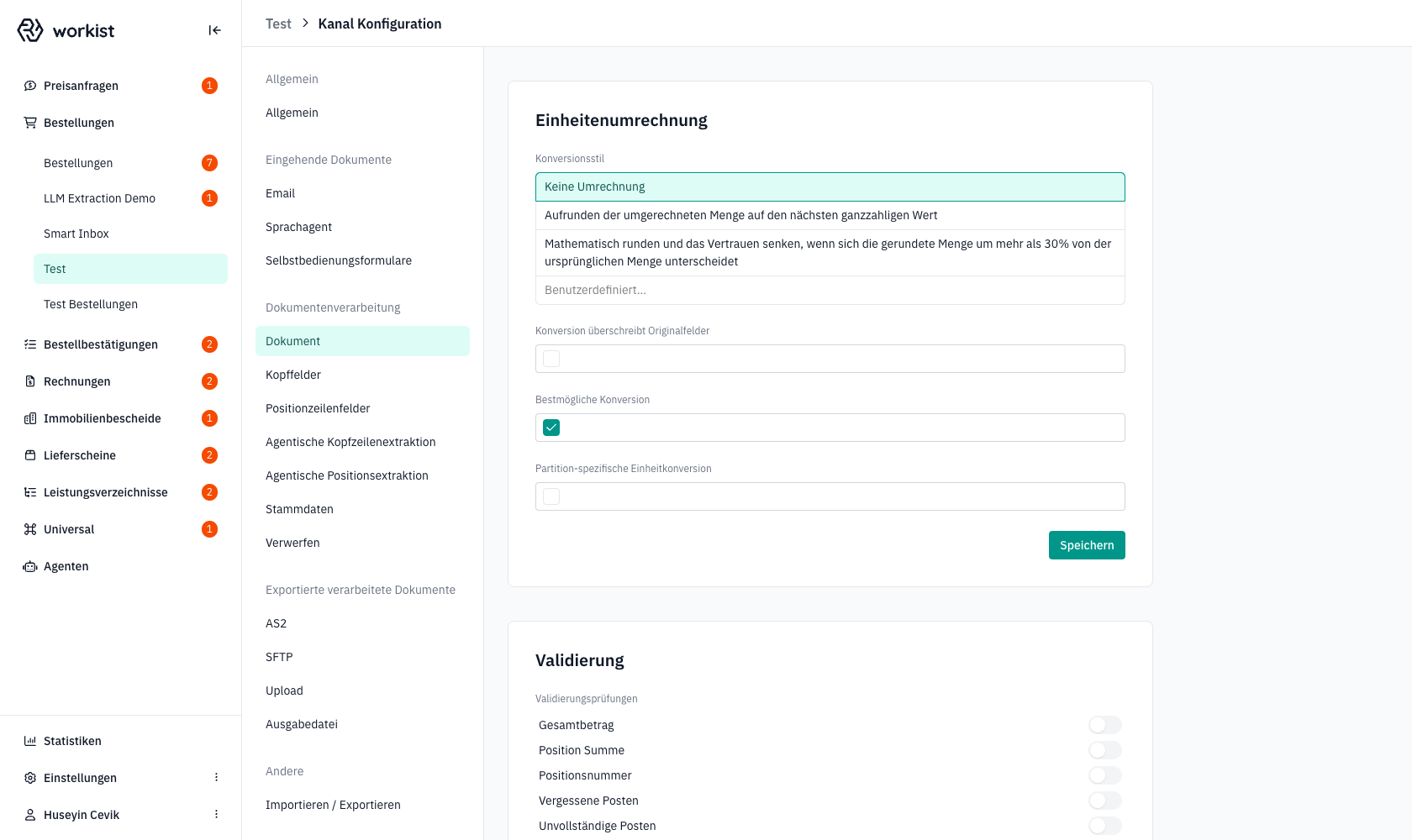This screenshot has width=1412, height=840.
Task: Open Agentische Kopfzeilenextraktion section
Action: 362,442
